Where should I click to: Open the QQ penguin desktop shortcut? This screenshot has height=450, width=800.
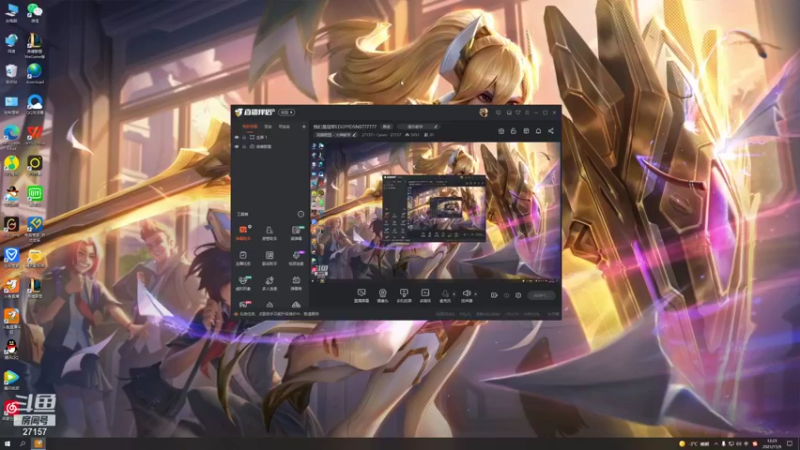tap(11, 349)
